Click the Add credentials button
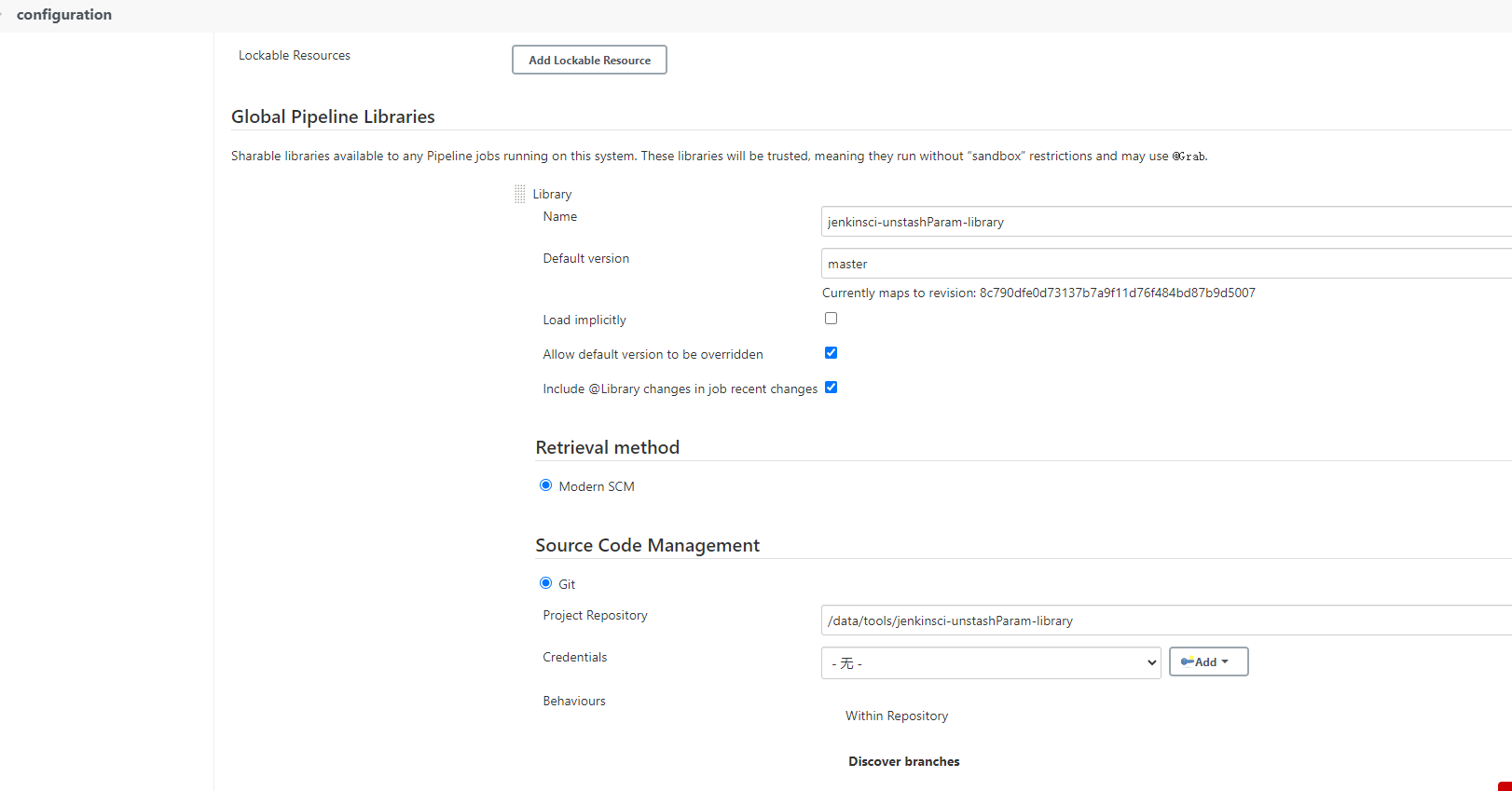Viewport: 1512px width, 791px height. pos(1208,661)
